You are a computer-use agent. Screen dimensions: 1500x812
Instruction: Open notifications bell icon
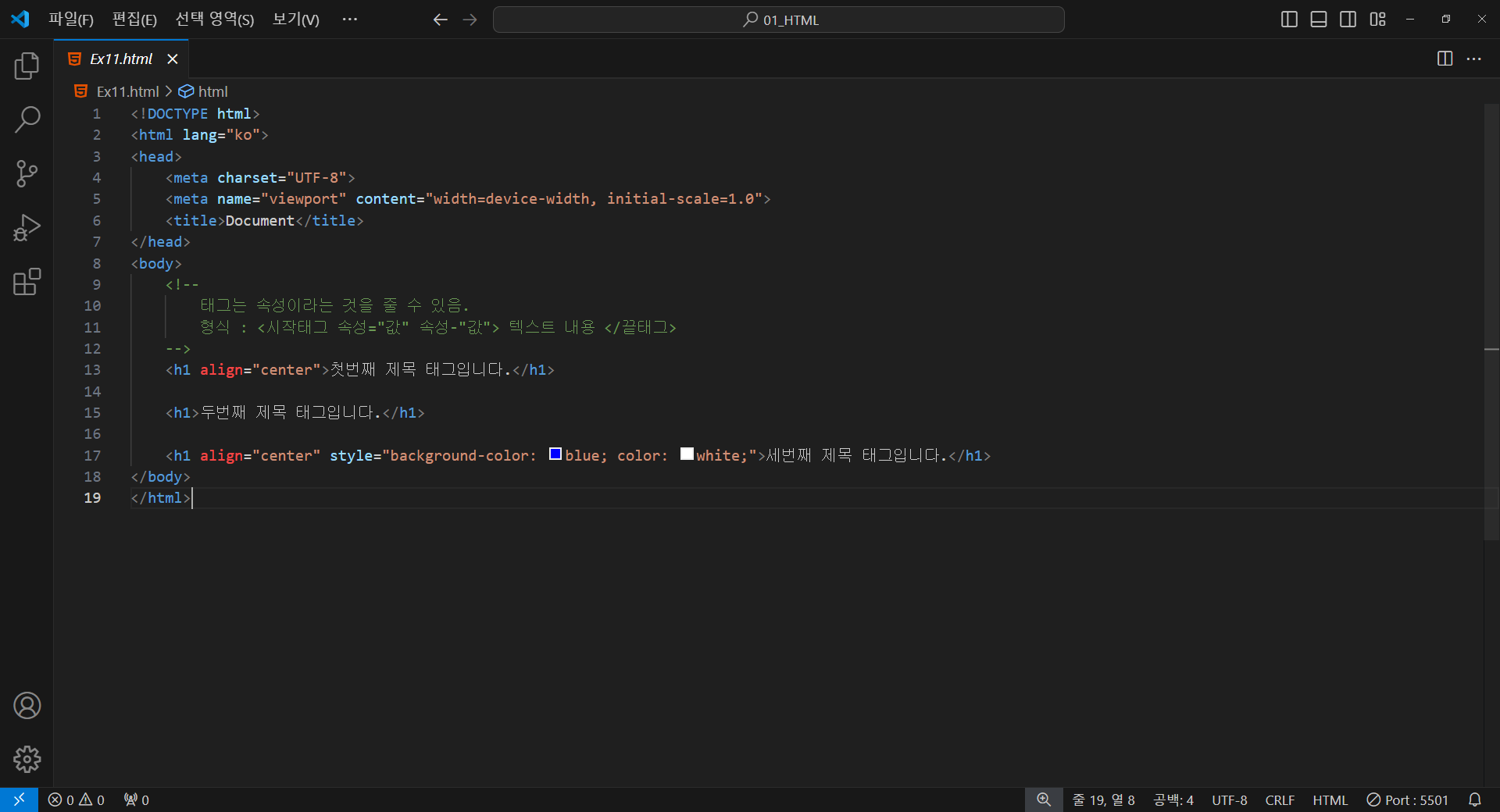(1475, 800)
